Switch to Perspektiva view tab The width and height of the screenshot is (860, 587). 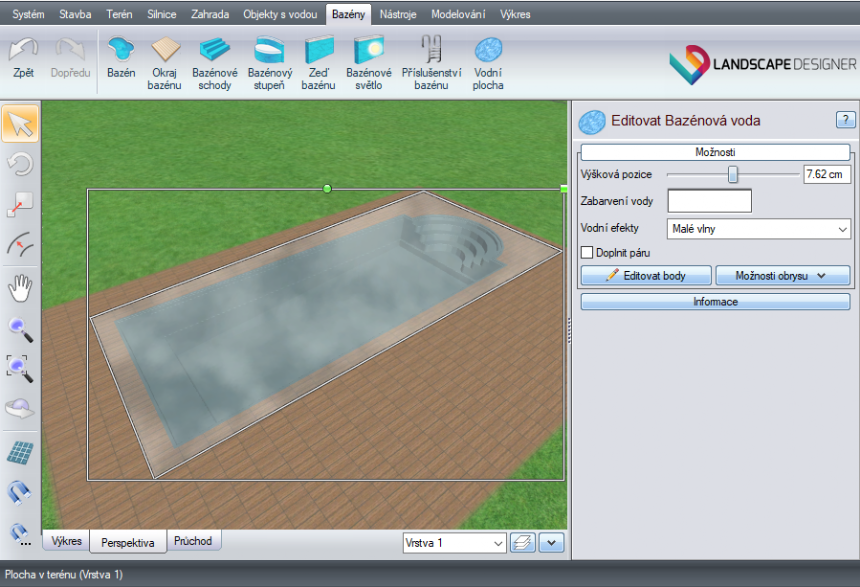coord(128,543)
